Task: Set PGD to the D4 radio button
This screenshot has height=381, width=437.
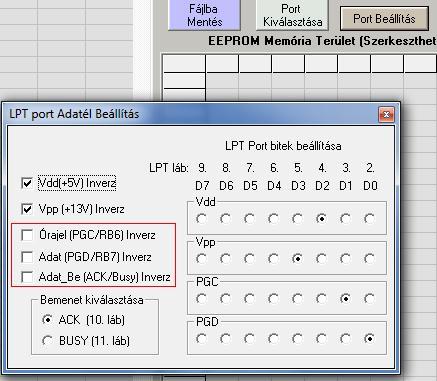Action: (x=273, y=339)
